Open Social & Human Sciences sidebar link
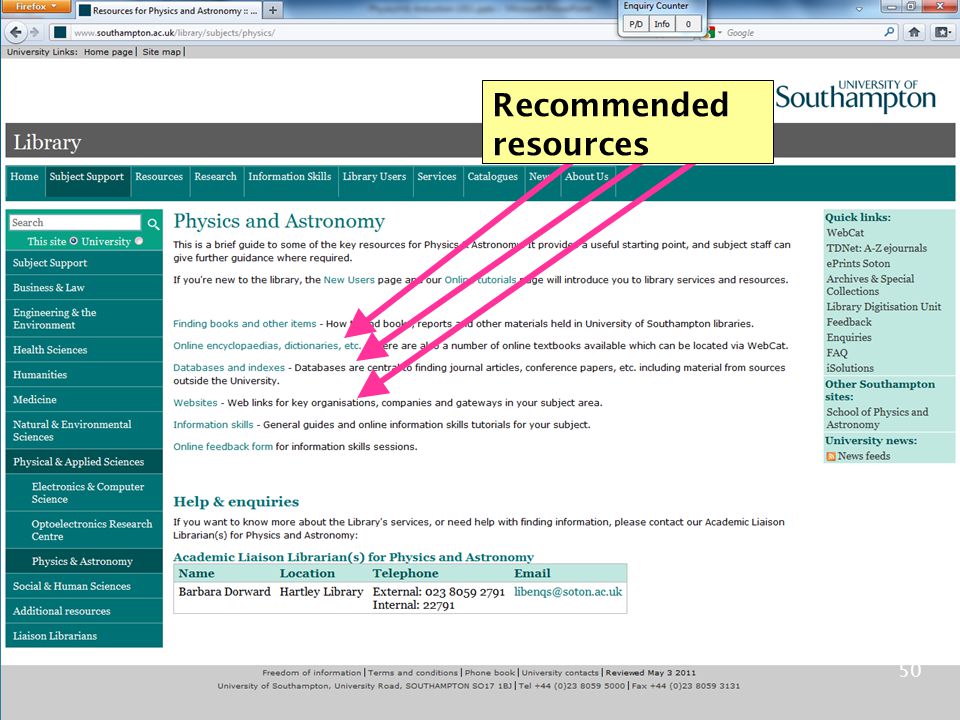 point(84,586)
